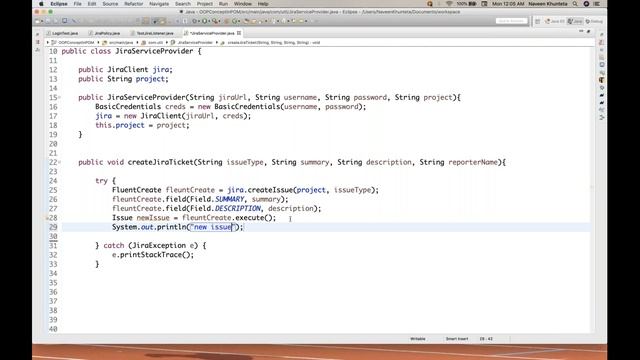Image resolution: width=640 pixels, height=360 pixels.
Task: Switch to the JiraPolicy.java tab
Action: tap(104, 33)
